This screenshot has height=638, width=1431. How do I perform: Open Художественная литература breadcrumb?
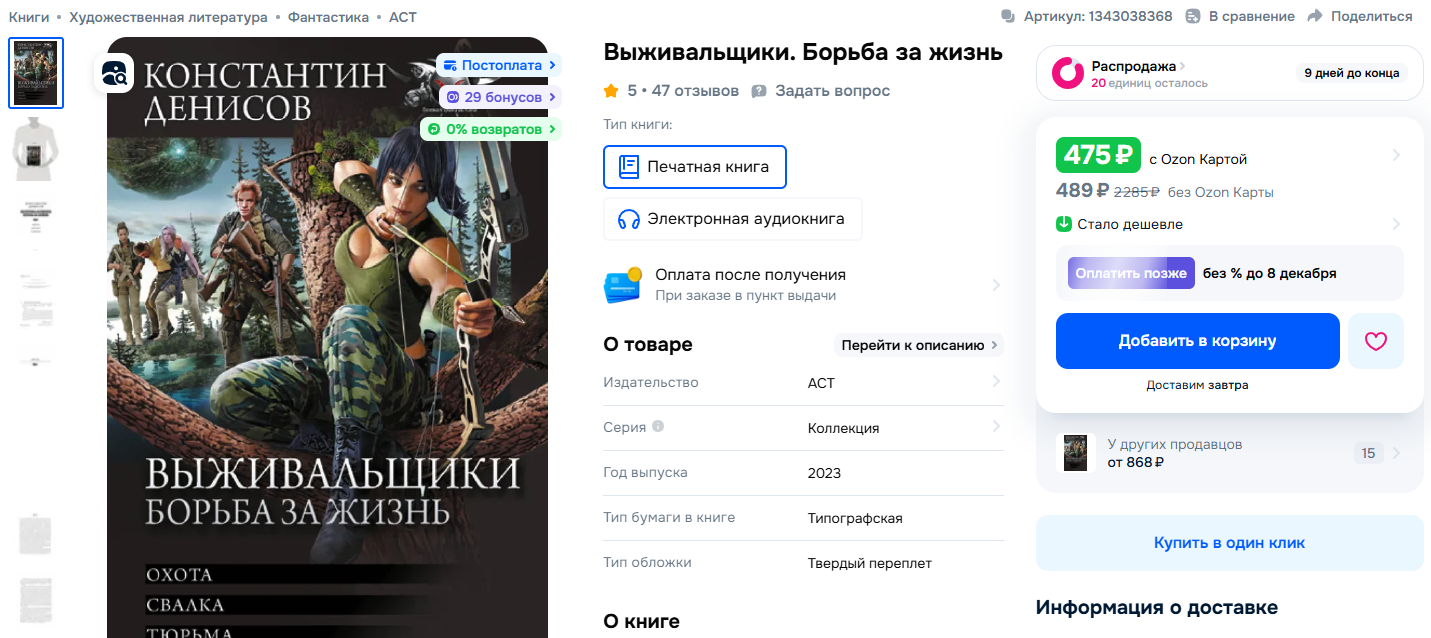click(x=168, y=17)
